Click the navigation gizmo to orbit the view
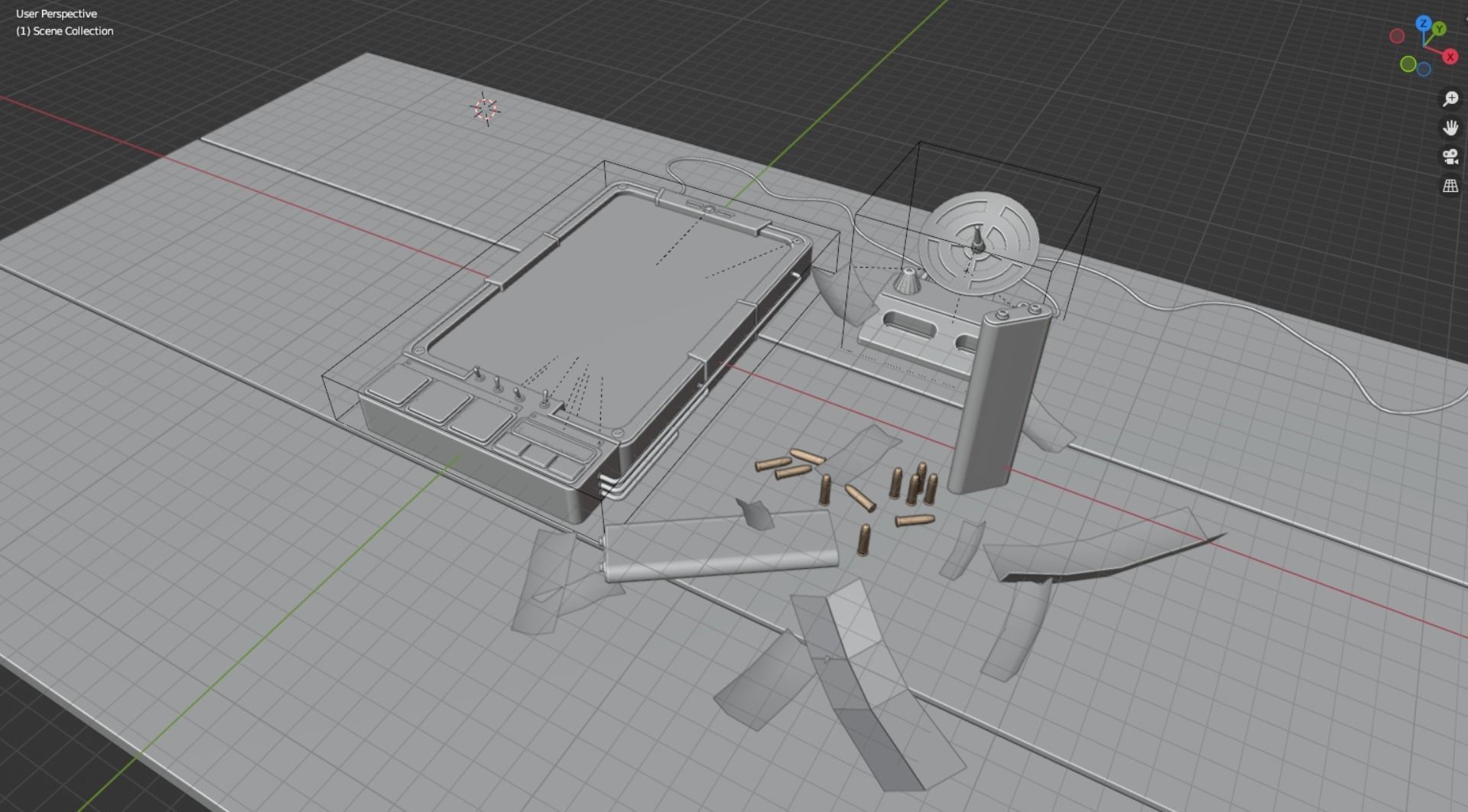 pyautogui.click(x=1424, y=46)
